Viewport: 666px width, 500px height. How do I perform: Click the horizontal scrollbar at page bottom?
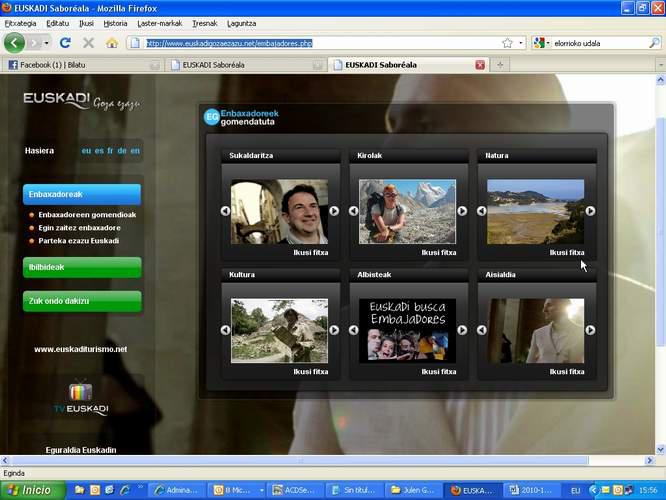(299, 460)
